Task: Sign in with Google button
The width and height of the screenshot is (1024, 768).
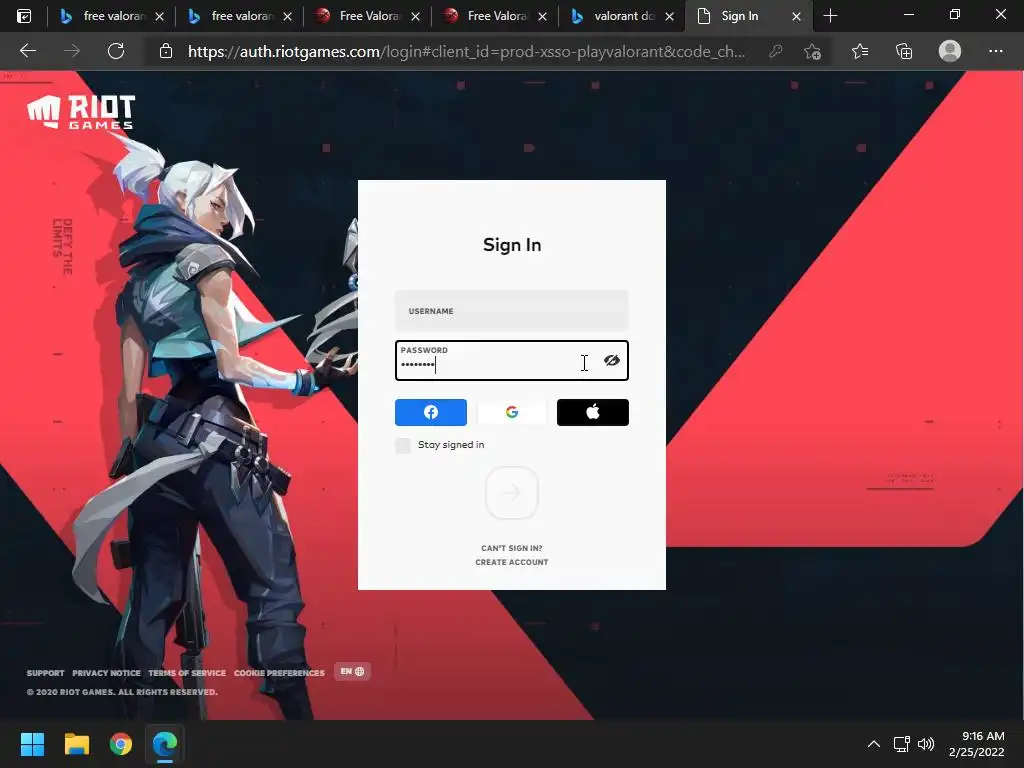Action: (511, 412)
